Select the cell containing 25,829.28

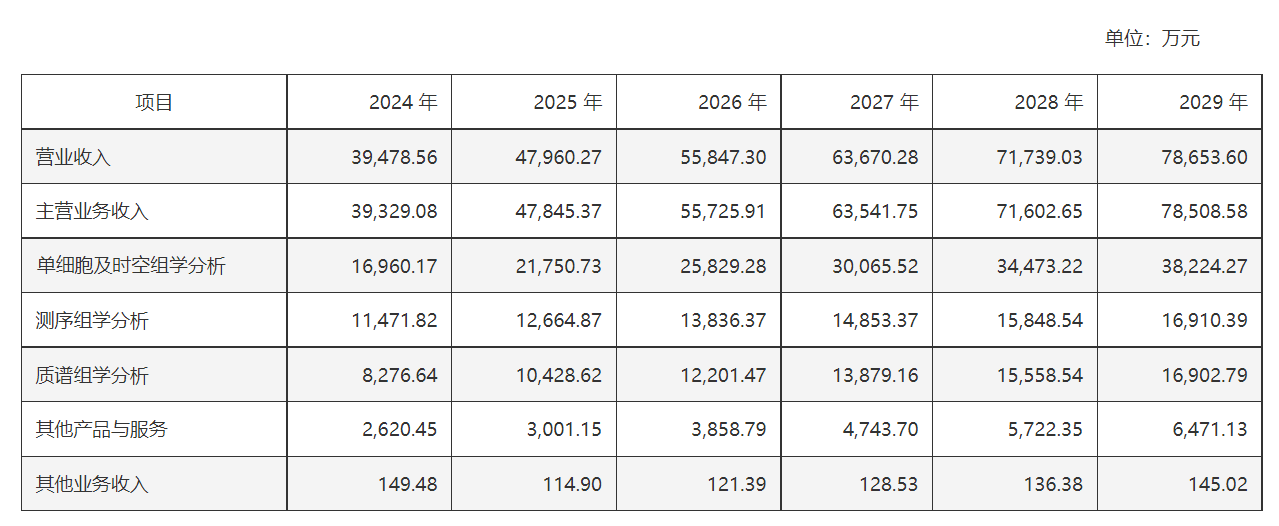click(699, 266)
